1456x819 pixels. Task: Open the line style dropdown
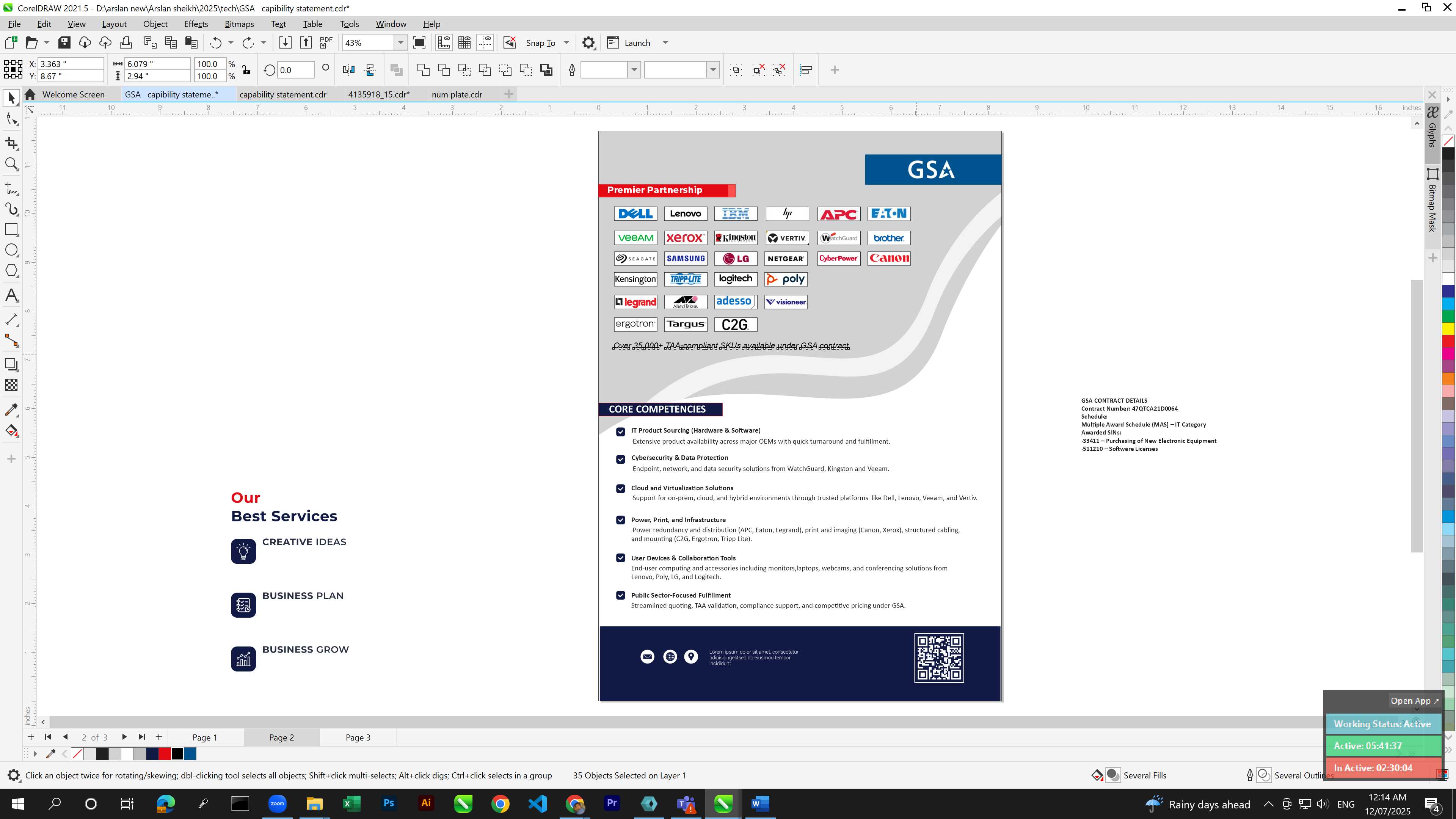[713, 69]
